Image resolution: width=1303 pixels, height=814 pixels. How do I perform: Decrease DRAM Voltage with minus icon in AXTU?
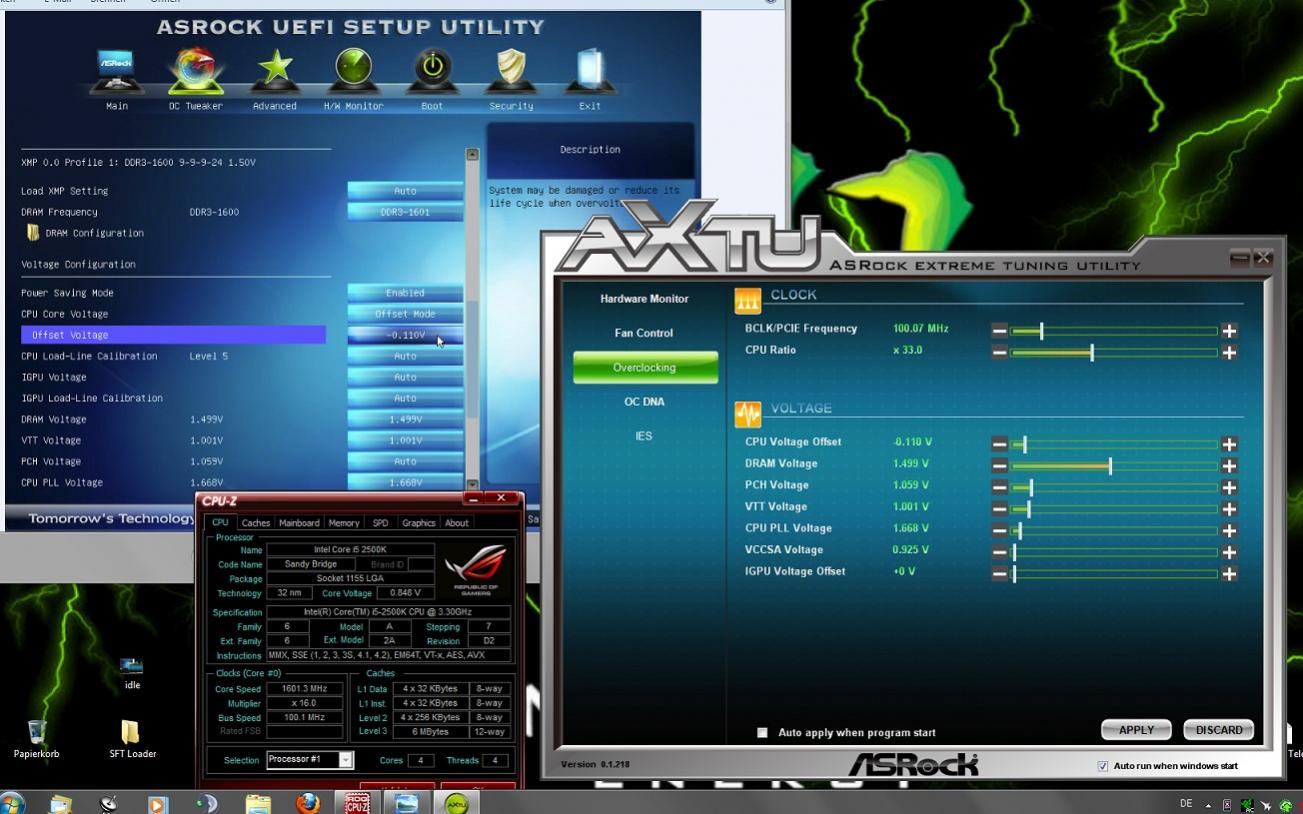click(x=1000, y=466)
